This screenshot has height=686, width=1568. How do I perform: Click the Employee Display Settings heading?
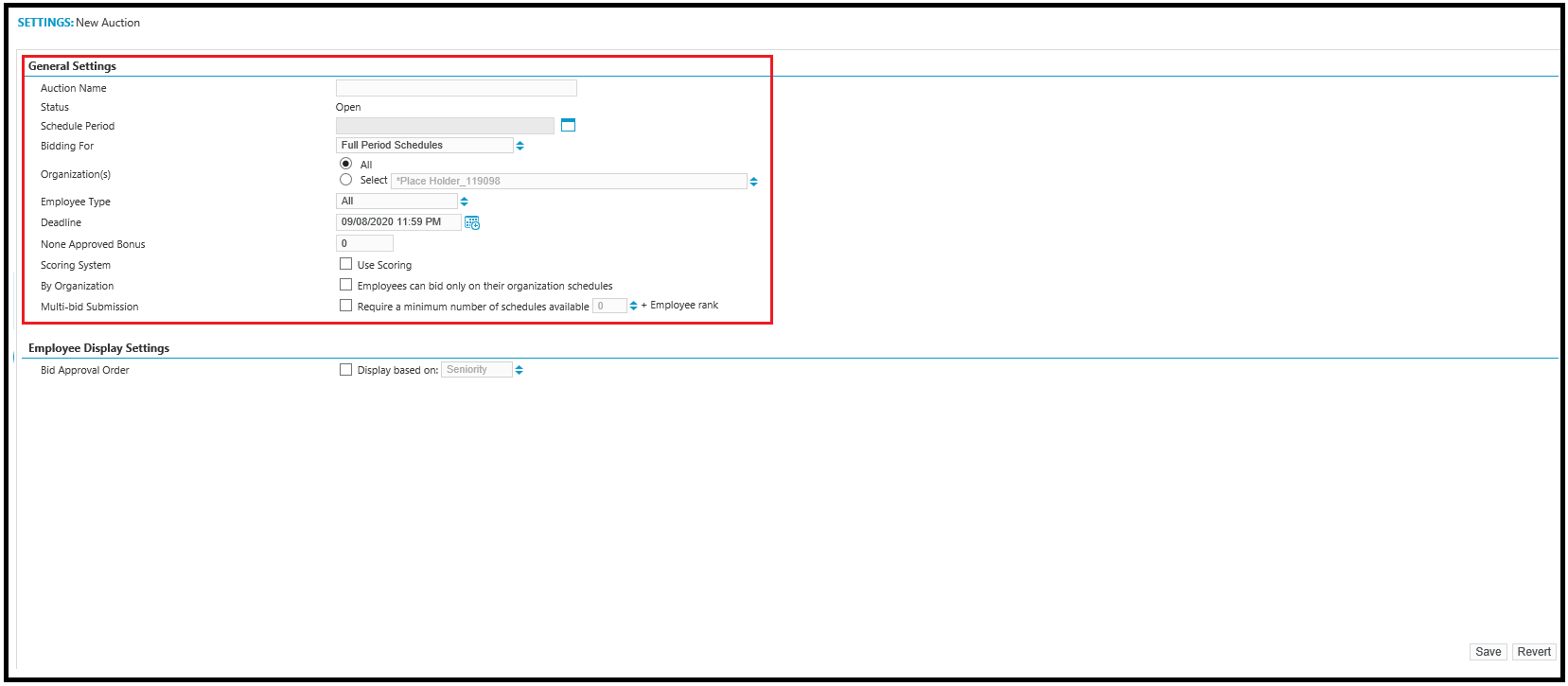tap(98, 348)
